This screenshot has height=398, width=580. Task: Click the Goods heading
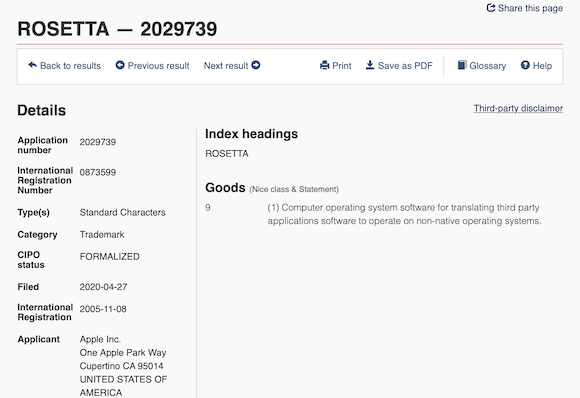click(225, 188)
